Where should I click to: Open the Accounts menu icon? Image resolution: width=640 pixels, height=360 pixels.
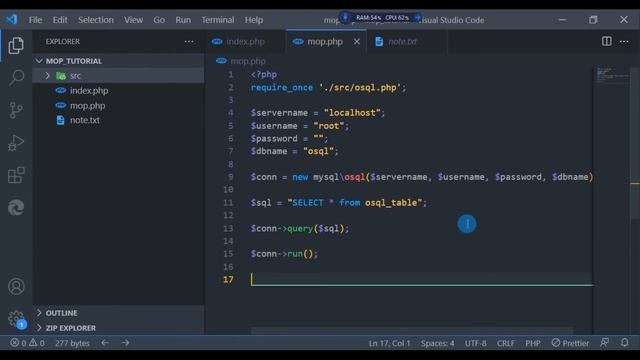pos(16,287)
